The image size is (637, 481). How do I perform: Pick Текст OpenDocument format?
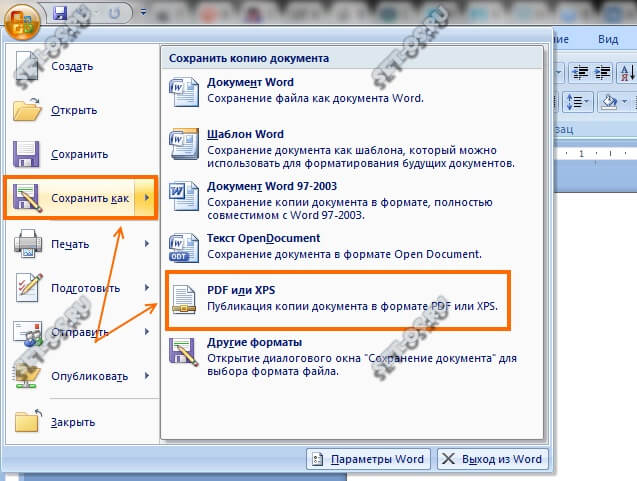click(x=352, y=247)
